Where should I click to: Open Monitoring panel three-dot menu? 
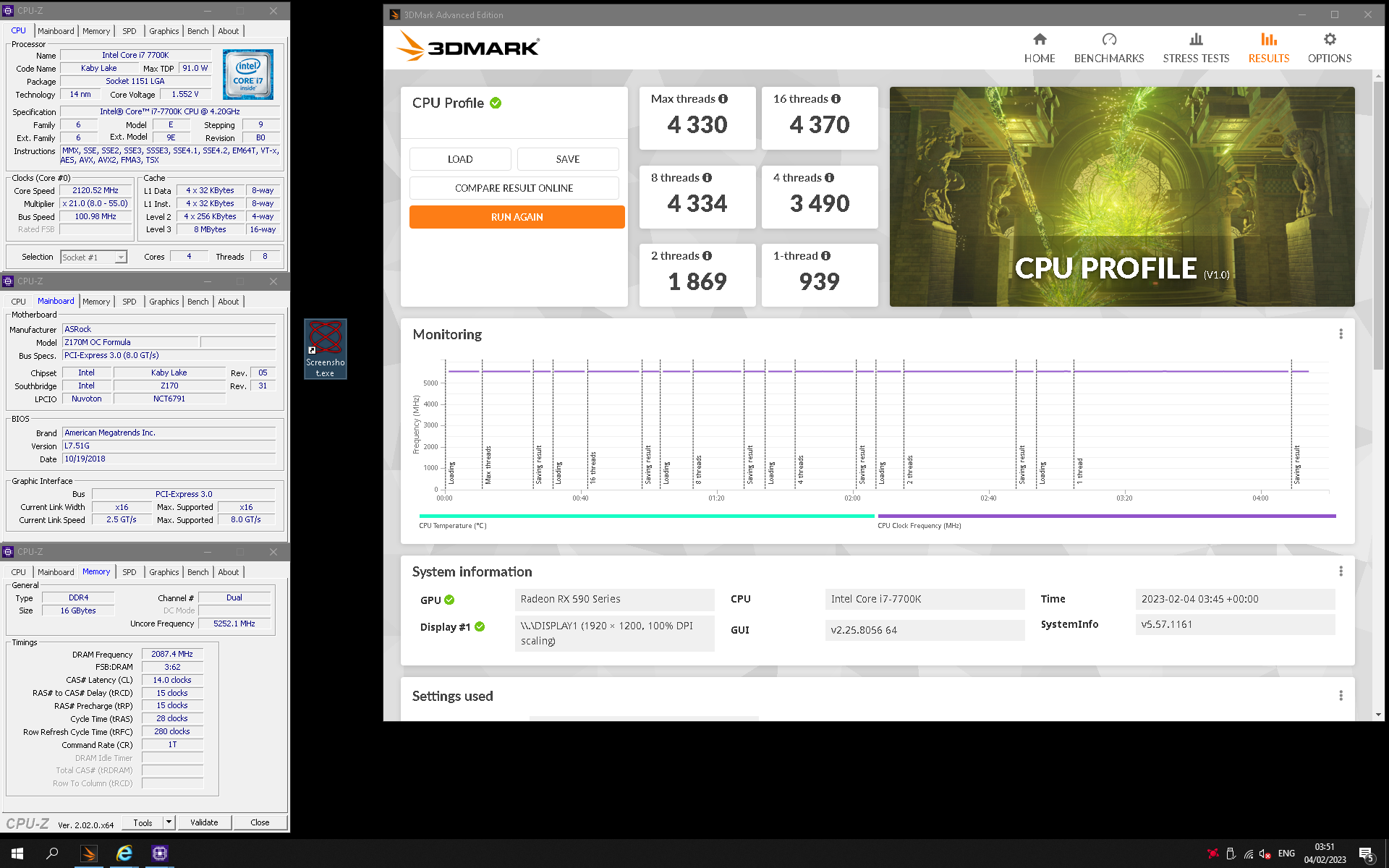coord(1341,334)
